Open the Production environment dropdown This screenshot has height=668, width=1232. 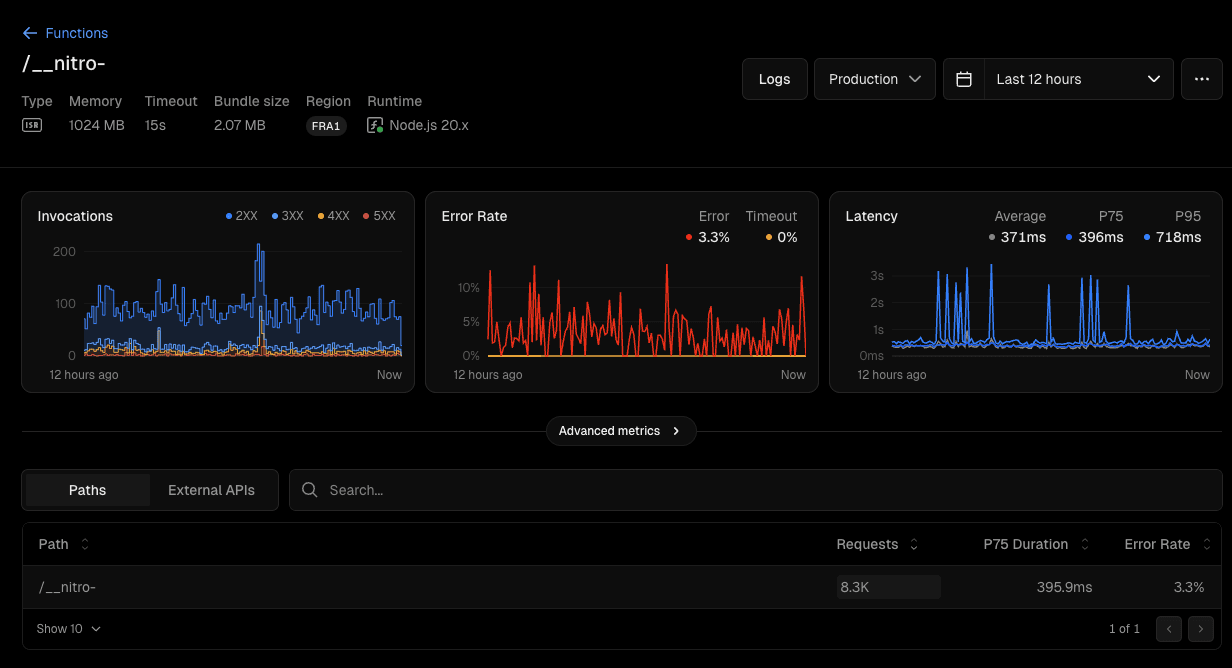(874, 78)
